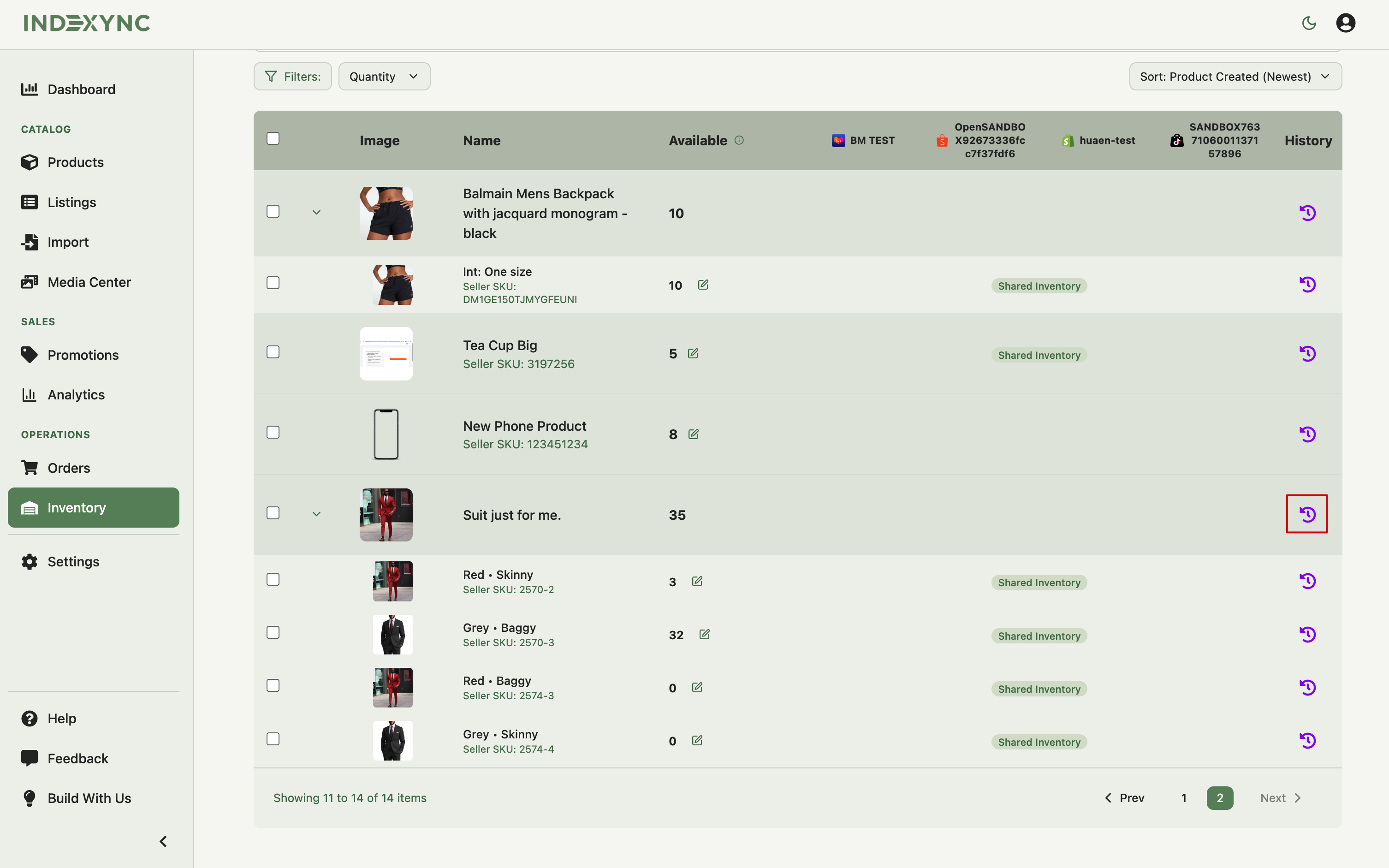Edit quantity of Red Skinny variant
The width and height of the screenshot is (1389, 868).
(x=697, y=582)
